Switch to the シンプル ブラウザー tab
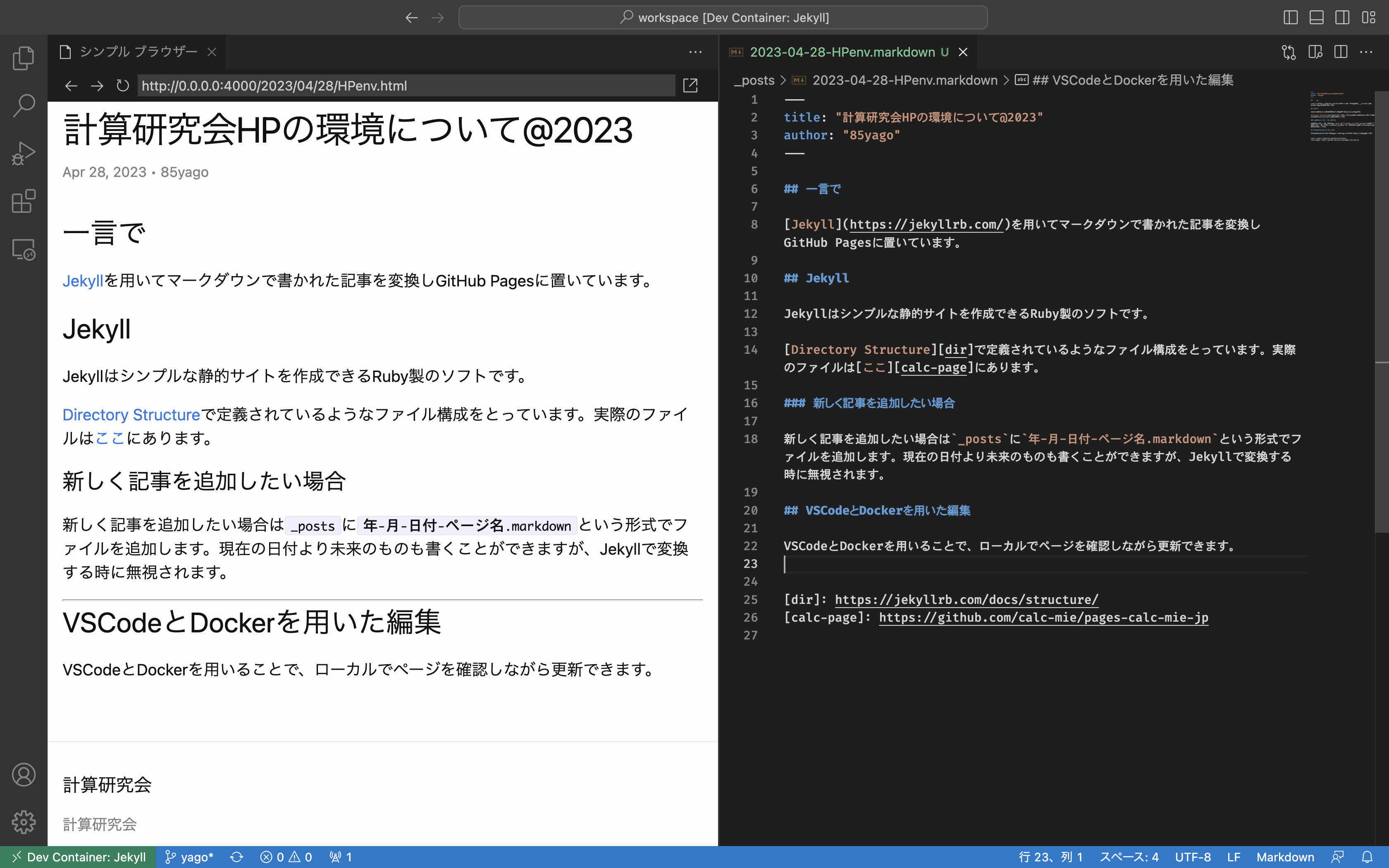Viewport: 1389px width, 868px height. pyautogui.click(x=138, y=52)
